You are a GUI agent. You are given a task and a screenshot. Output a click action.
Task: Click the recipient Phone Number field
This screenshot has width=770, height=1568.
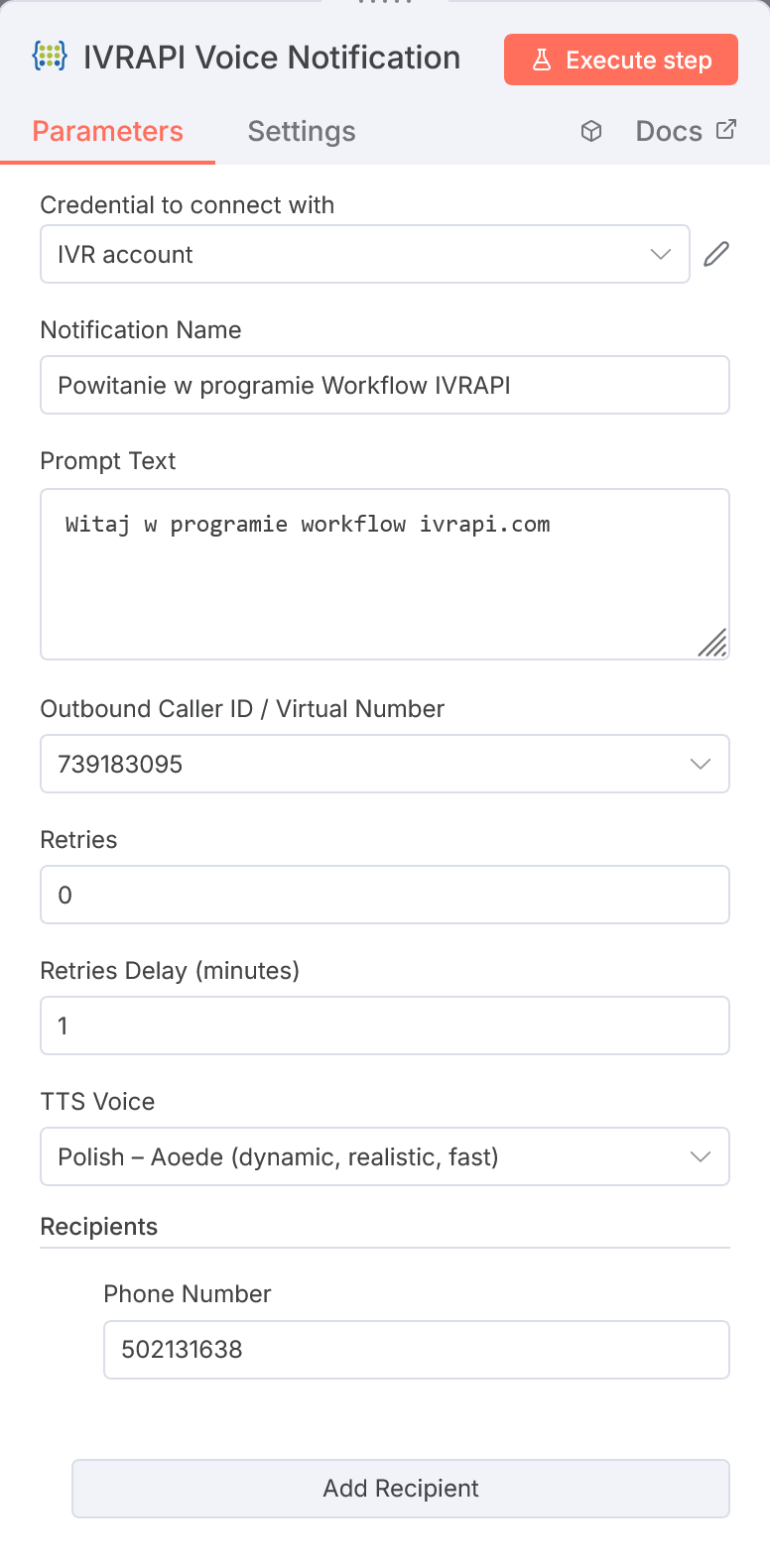click(417, 1350)
